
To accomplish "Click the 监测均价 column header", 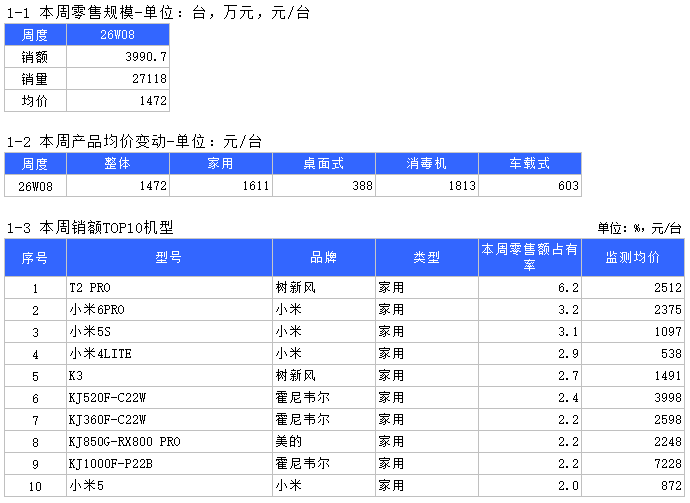I will pos(632,257).
